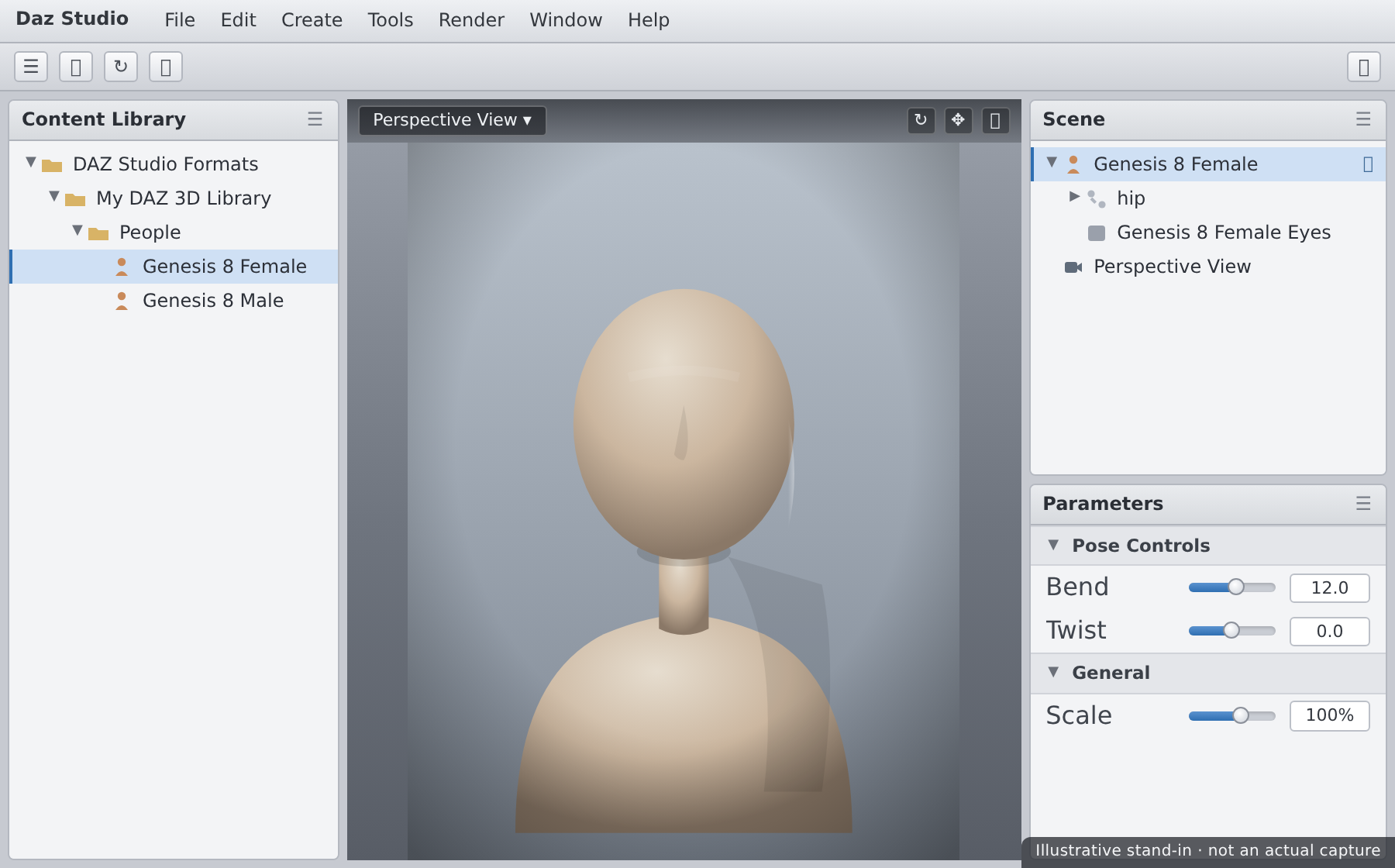Screen dimensions: 1395x868
Task: Click the 'My DAZ 3D Library' label
Action: [x=184, y=198]
